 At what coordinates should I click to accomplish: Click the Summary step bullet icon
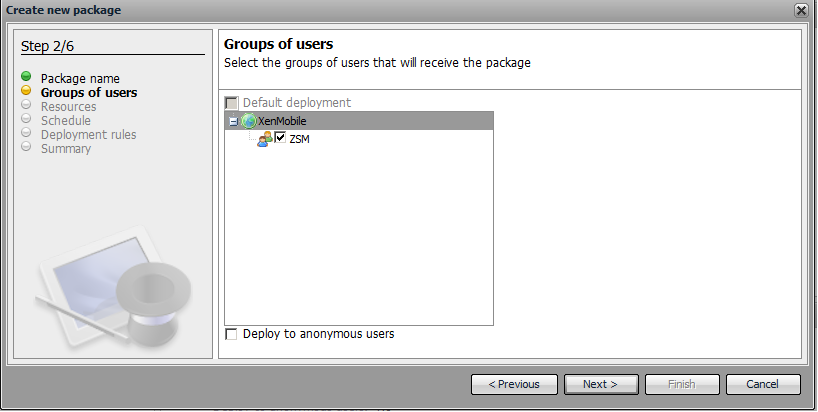click(26, 147)
